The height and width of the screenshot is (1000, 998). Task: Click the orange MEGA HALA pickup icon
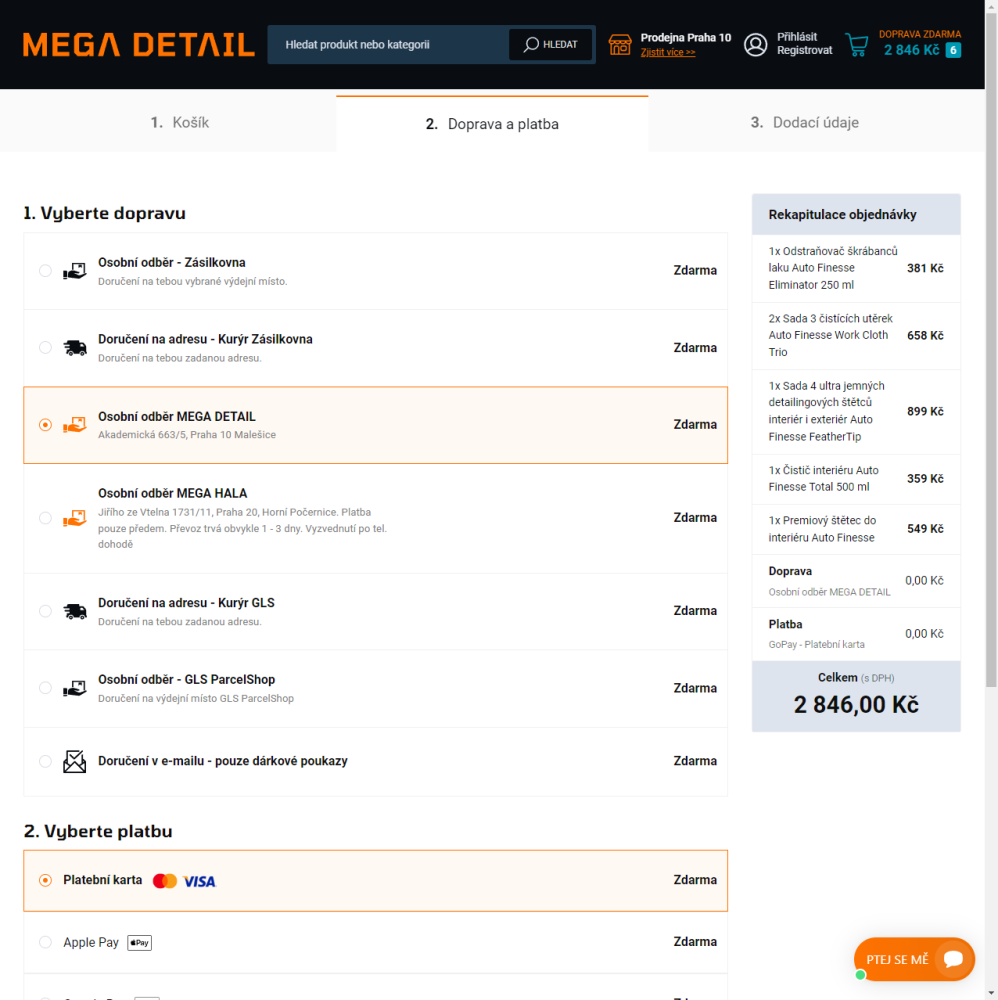75,518
